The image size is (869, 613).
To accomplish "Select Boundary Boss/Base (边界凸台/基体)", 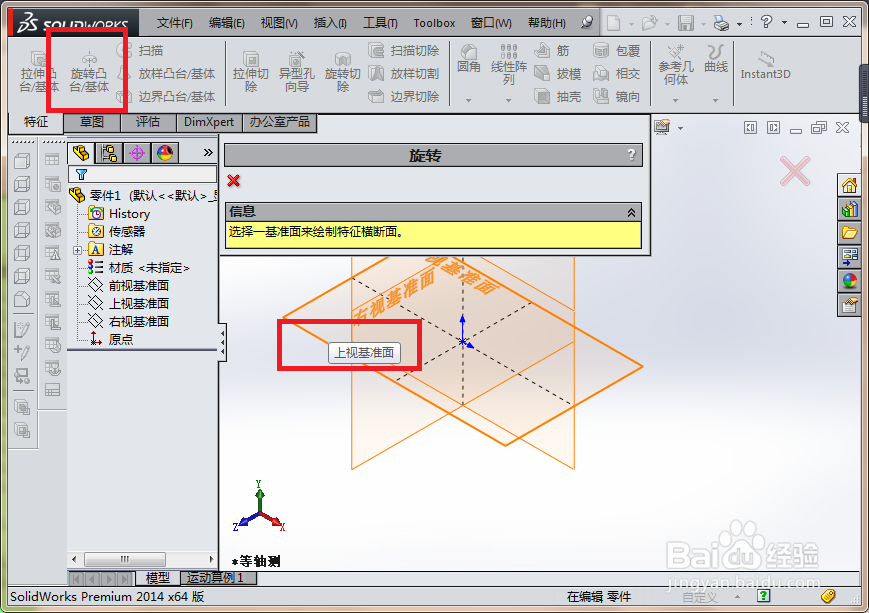I will 166,96.
